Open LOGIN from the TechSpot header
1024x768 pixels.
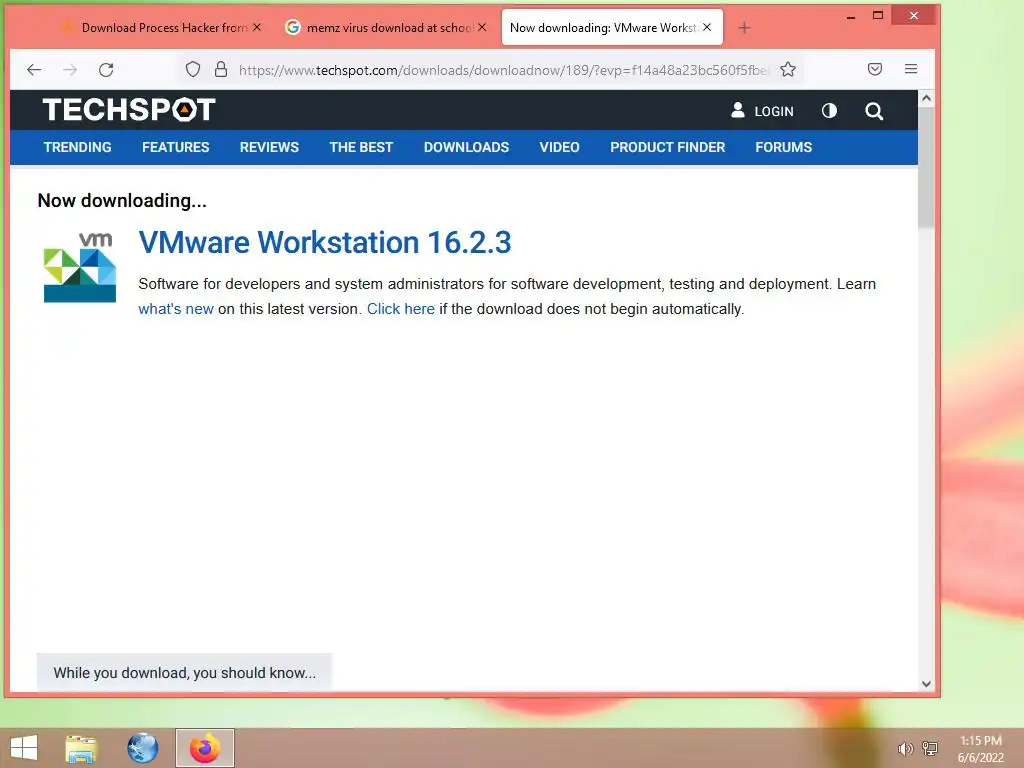click(x=762, y=111)
